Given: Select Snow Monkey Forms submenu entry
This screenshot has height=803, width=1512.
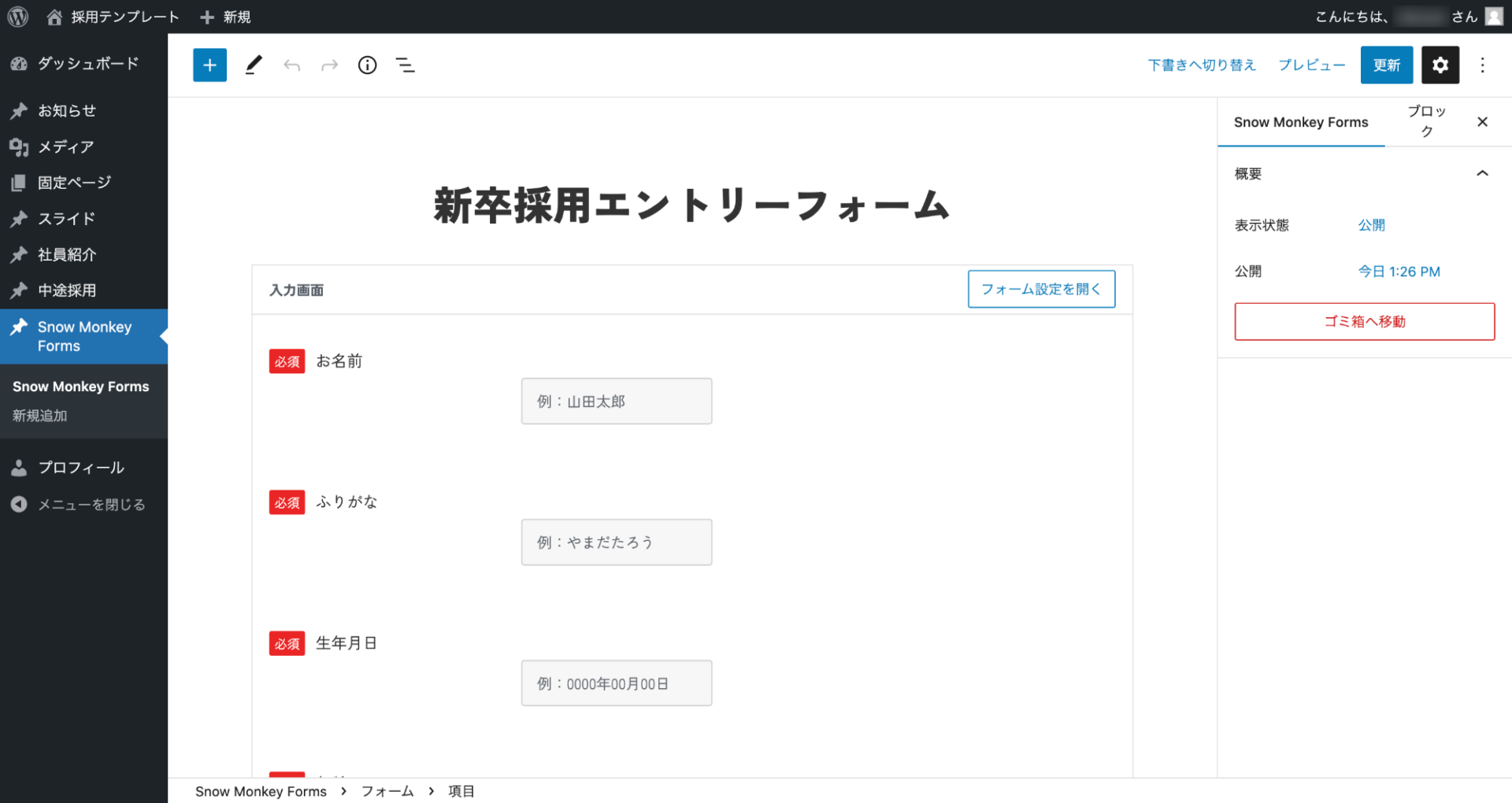Looking at the screenshot, I should click(x=80, y=387).
